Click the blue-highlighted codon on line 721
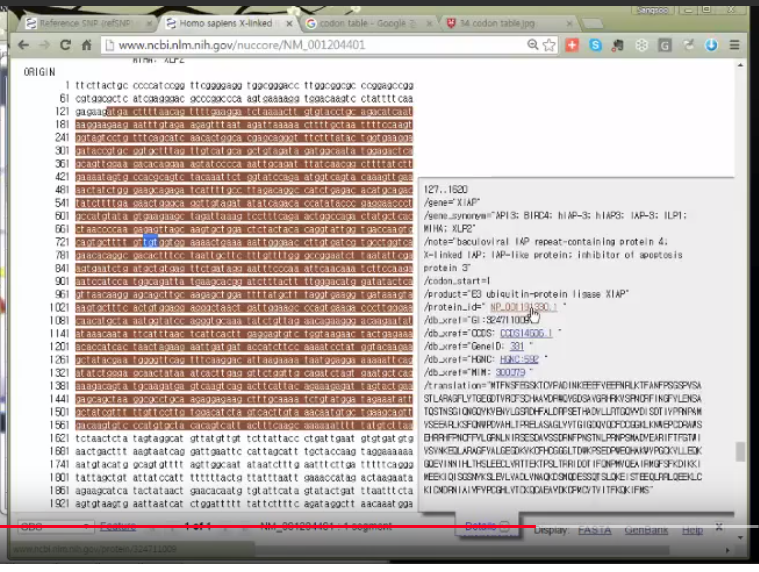The height and width of the screenshot is (572, 759). (151, 241)
